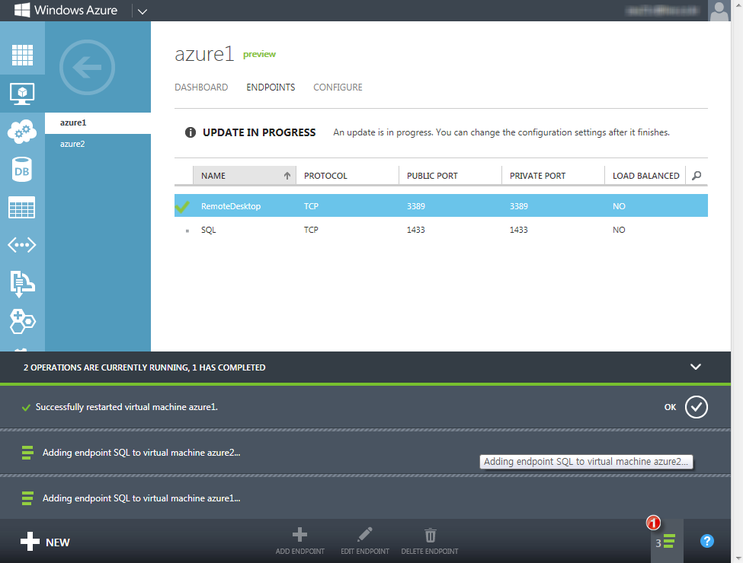Select azure2 in the VM list
Screen dimensions: 743x563
98,144
